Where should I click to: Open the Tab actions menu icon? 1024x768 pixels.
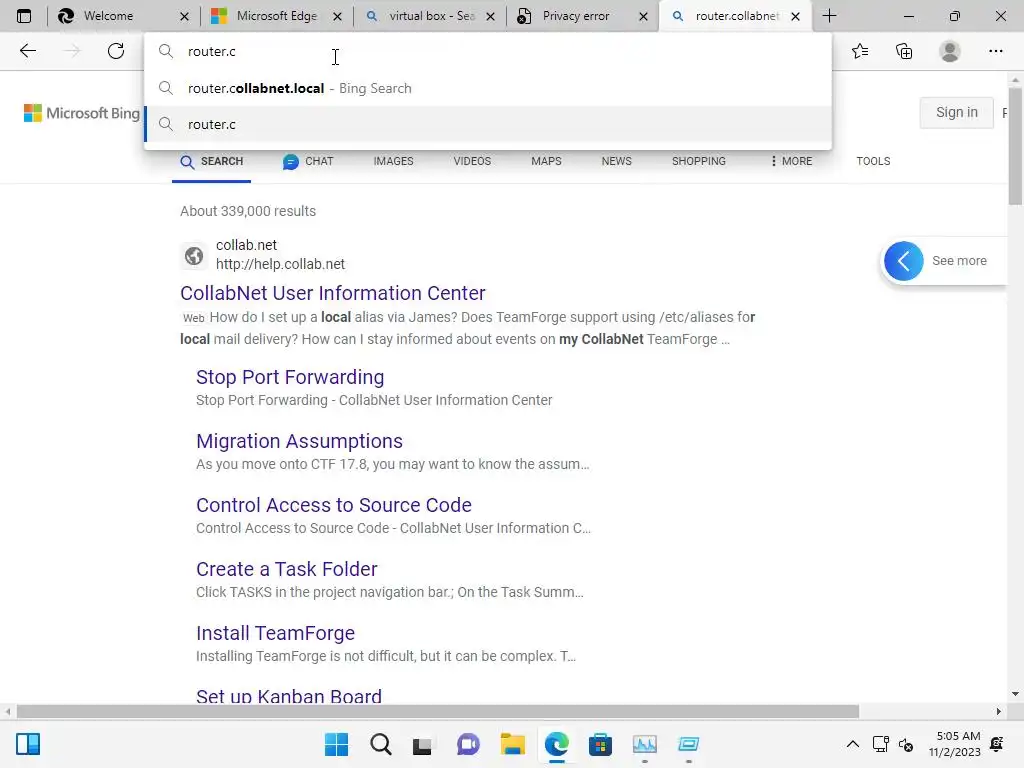24,16
